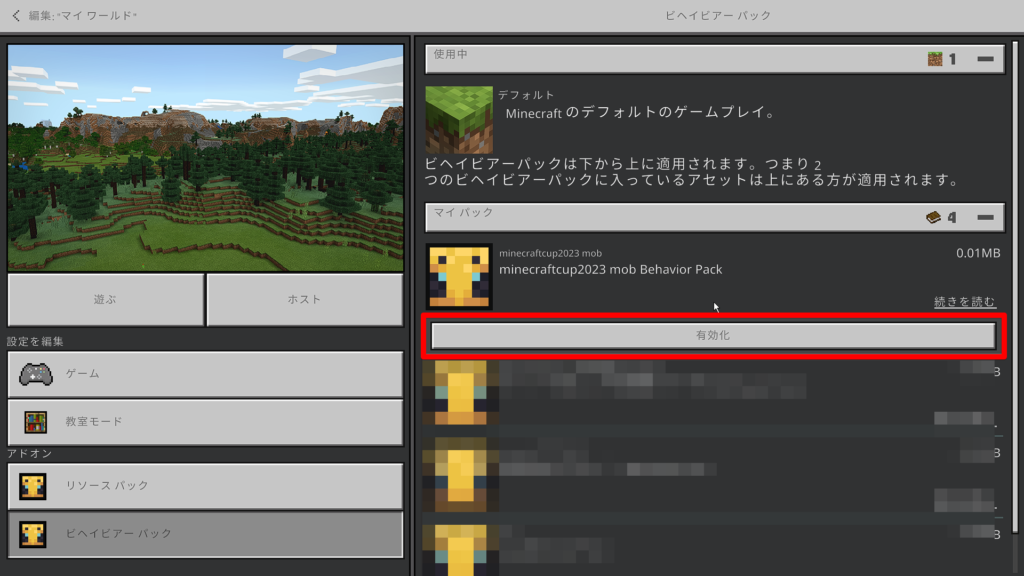Open the 教室モード settings tab
1024x576 pixels.
[x=205, y=422]
